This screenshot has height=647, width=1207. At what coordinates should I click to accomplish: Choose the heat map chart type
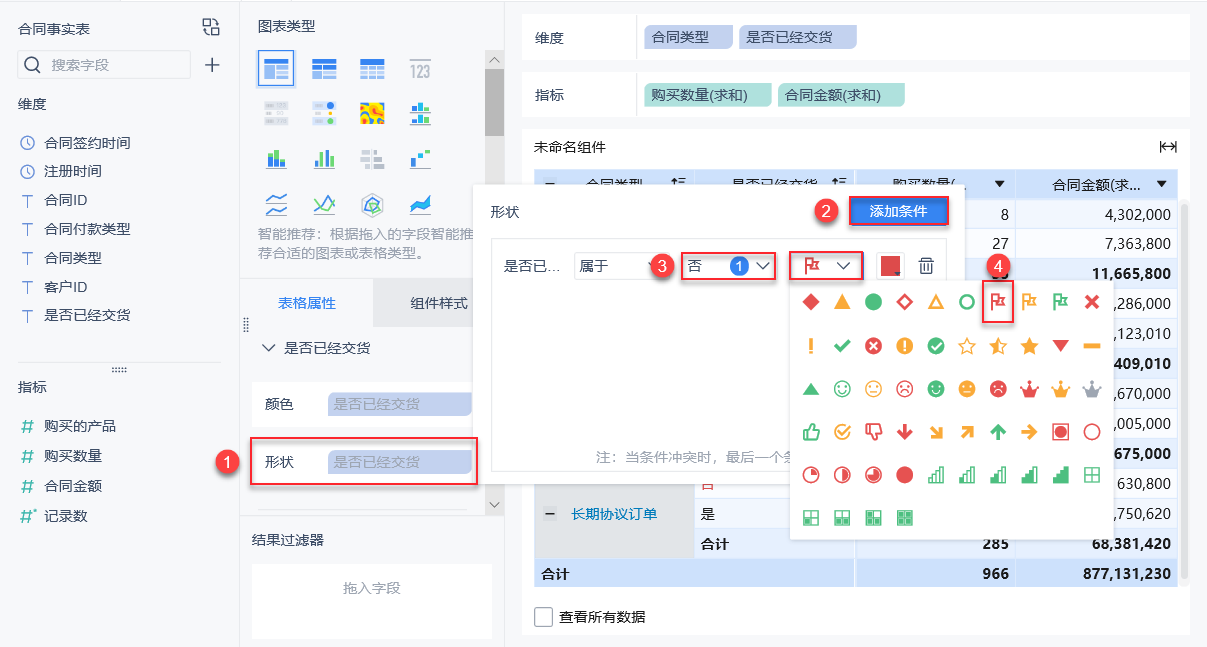[372, 113]
